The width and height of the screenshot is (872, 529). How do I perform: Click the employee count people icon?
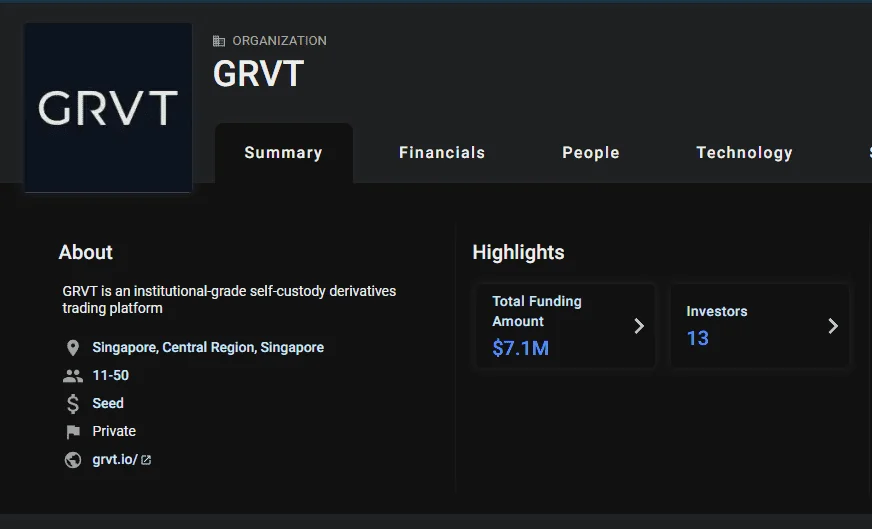pos(73,377)
